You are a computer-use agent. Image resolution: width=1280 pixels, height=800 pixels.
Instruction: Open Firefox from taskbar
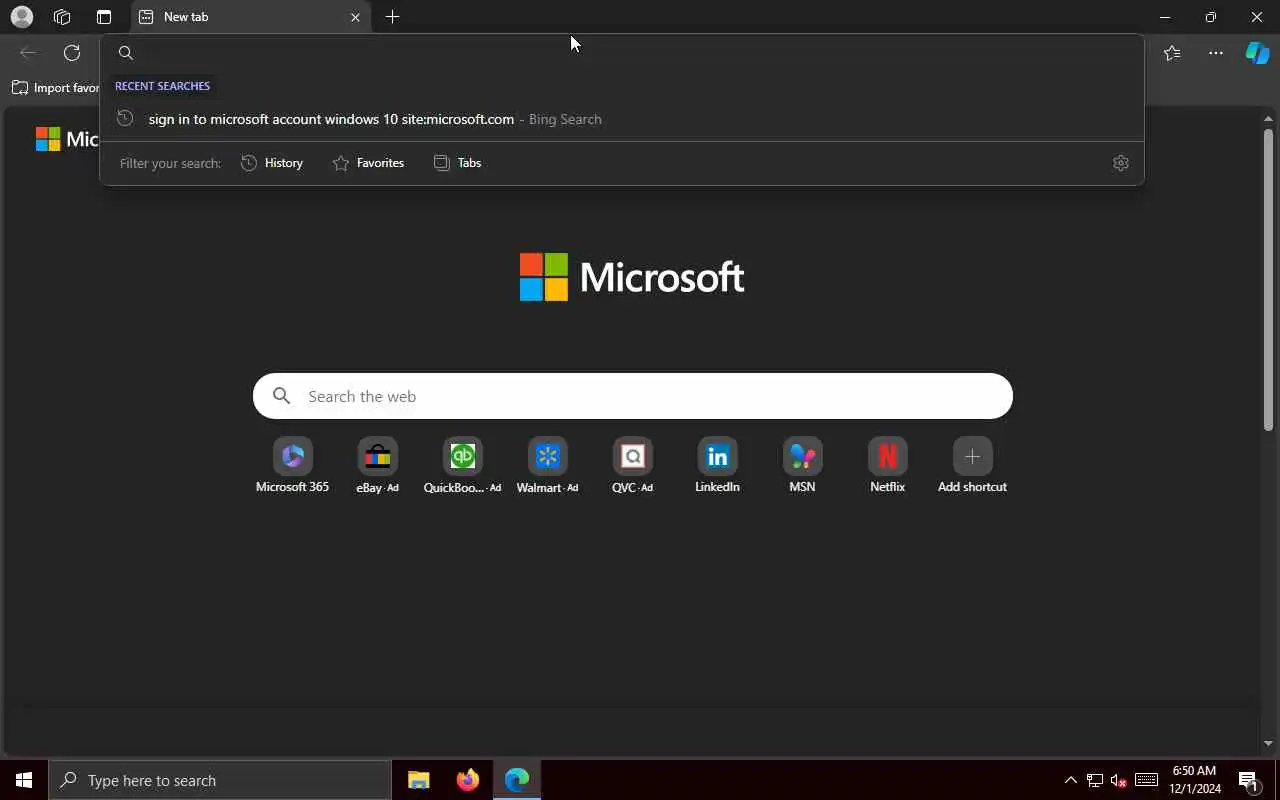coord(468,780)
